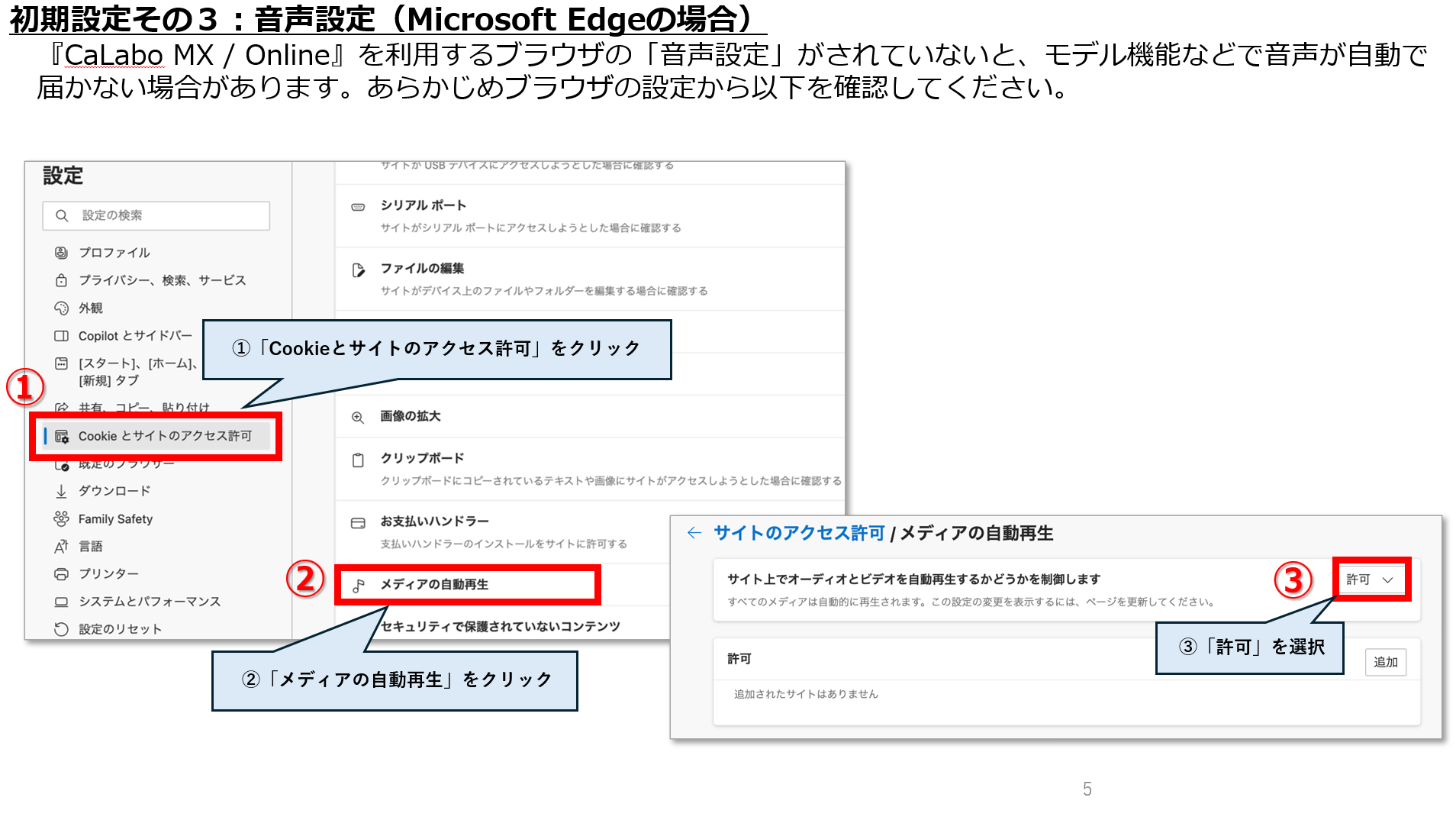This screenshot has width=1456, height=820.
Task: Click the card icon beside お支払いハンドラー
Action: pos(358,523)
